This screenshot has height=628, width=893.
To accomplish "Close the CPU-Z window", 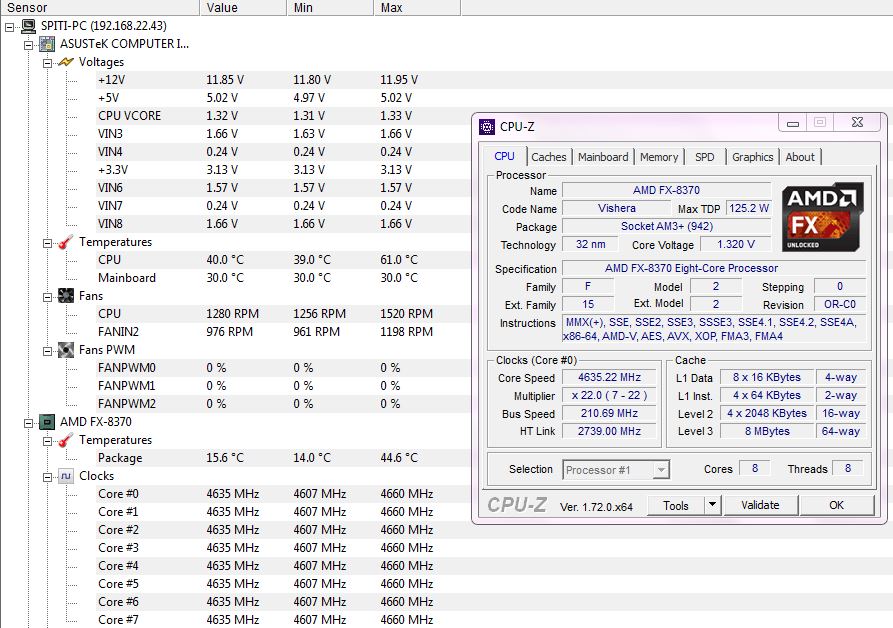I will (x=857, y=122).
